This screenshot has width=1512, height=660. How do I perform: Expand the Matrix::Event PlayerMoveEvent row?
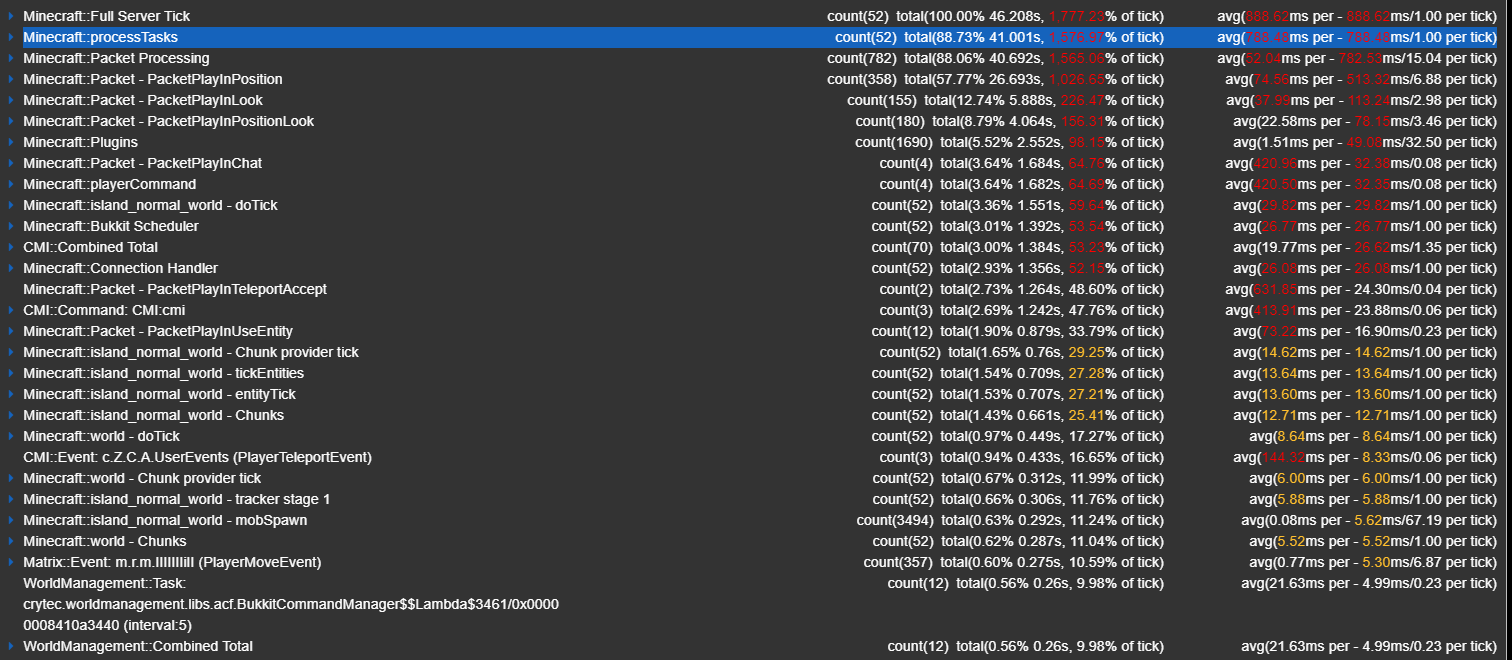click(11, 562)
